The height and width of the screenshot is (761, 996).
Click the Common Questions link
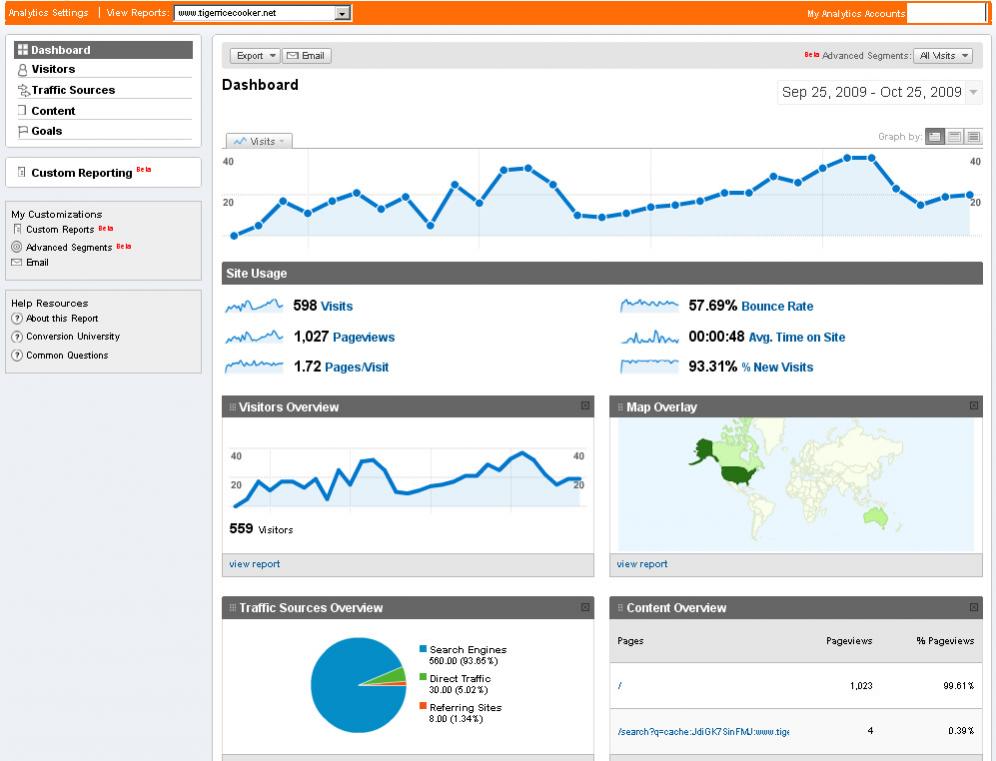point(67,355)
